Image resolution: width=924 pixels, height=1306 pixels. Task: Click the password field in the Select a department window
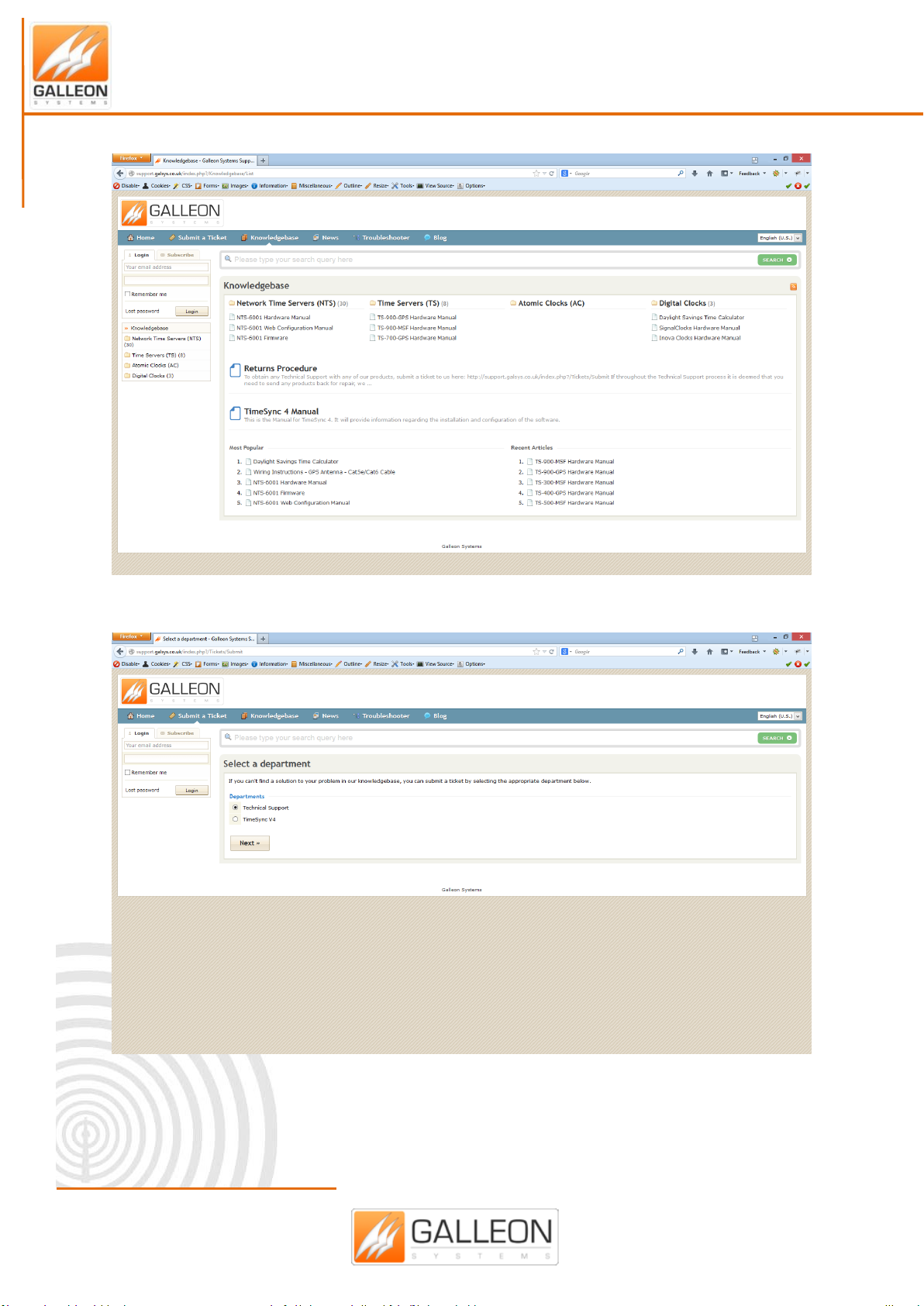pos(167,759)
